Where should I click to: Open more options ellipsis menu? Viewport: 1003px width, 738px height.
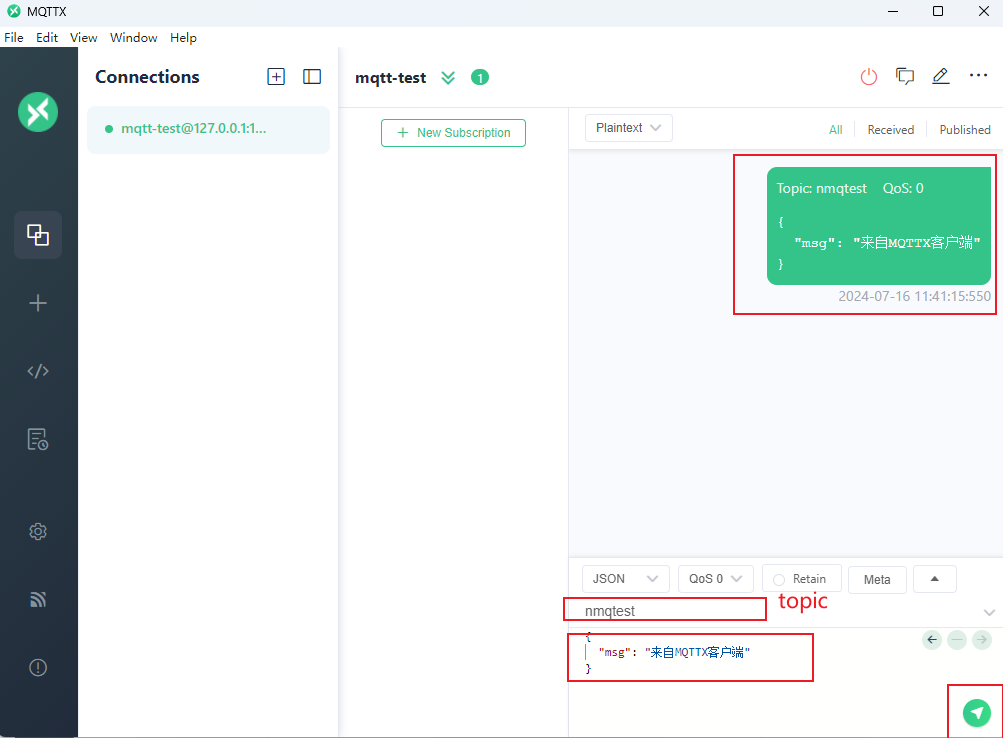(x=978, y=75)
